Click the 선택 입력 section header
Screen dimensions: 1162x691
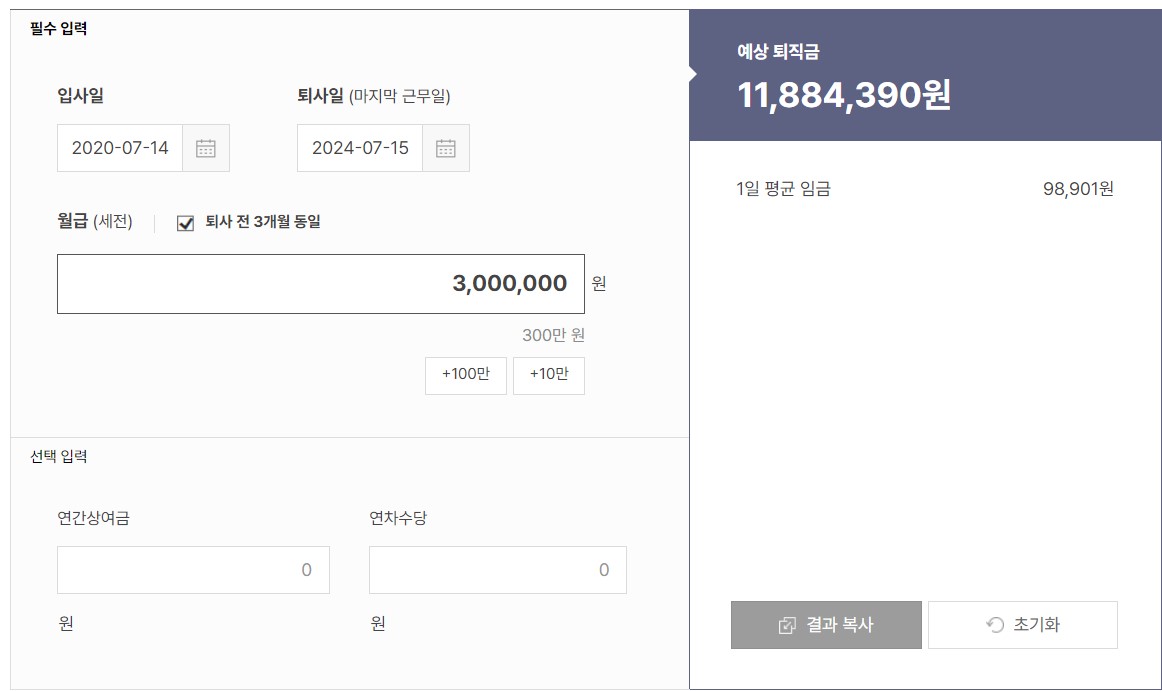click(60, 455)
